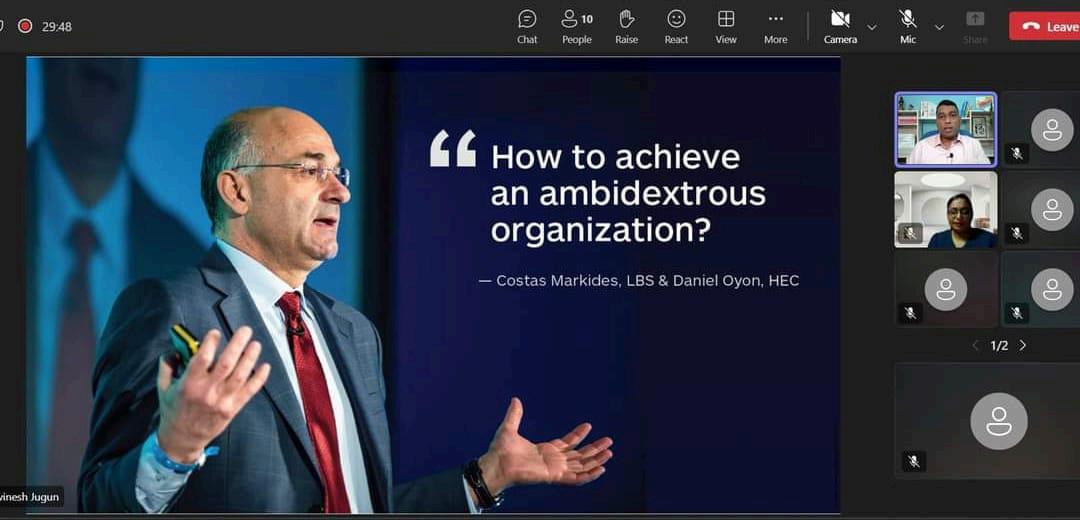Select the large bottom avatar tile

[988, 420]
